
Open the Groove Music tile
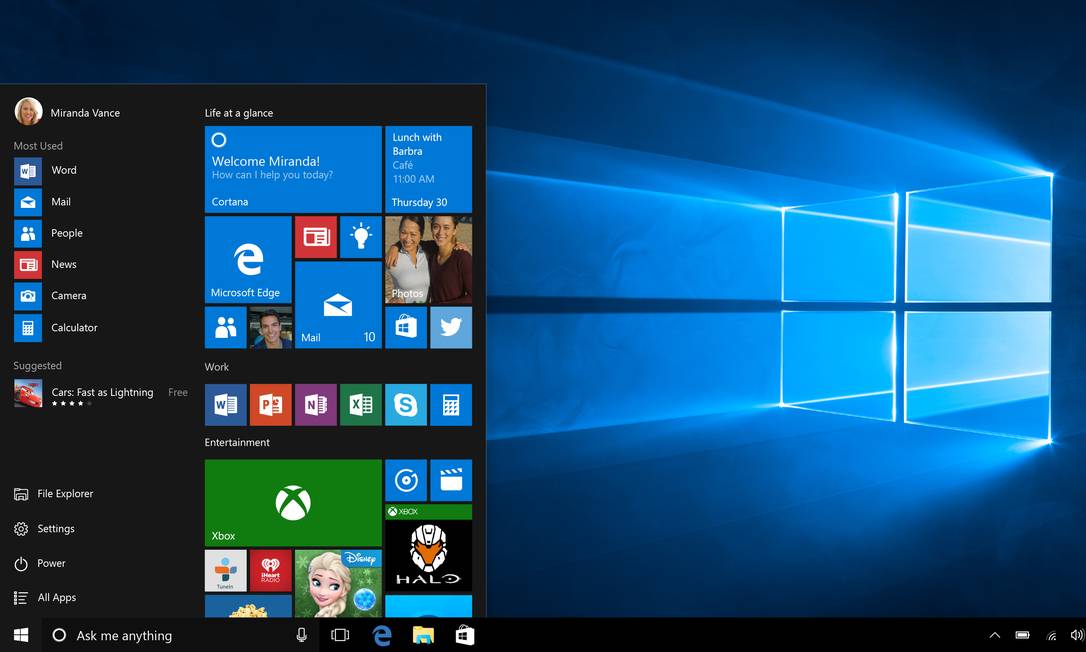(x=406, y=480)
